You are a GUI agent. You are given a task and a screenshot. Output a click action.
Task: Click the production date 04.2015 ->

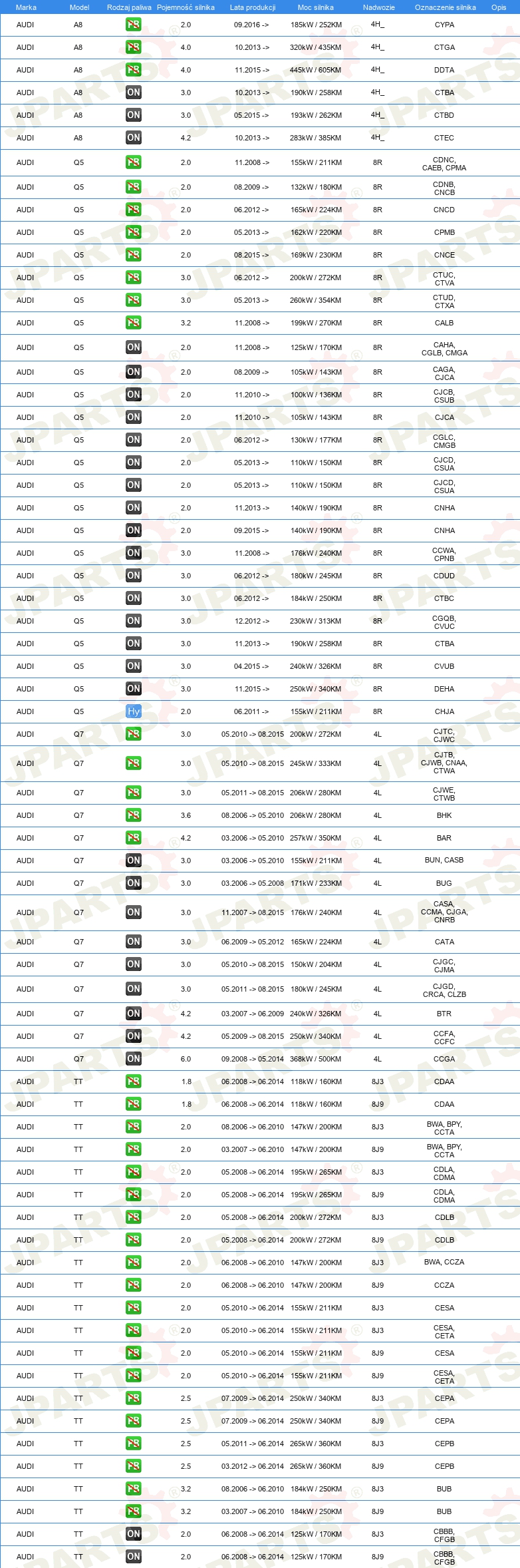coord(252,666)
